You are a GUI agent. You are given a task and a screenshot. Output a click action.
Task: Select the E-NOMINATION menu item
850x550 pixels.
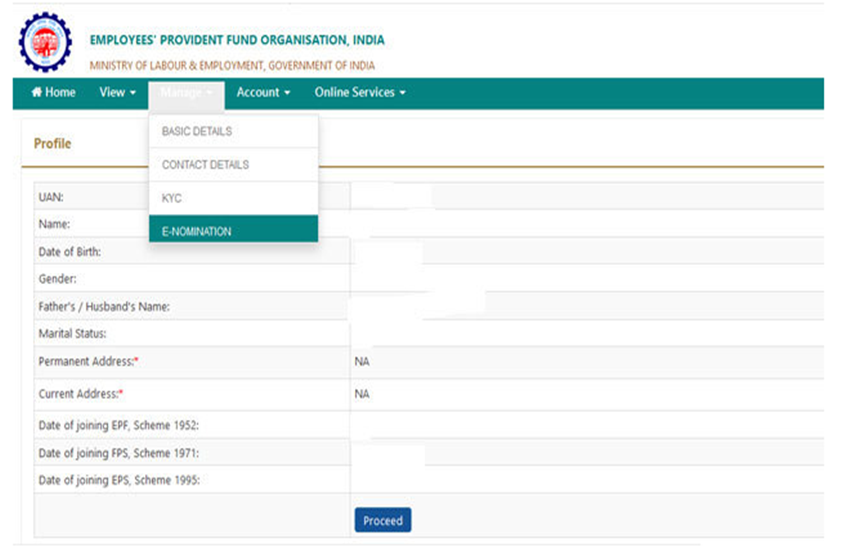click(196, 231)
